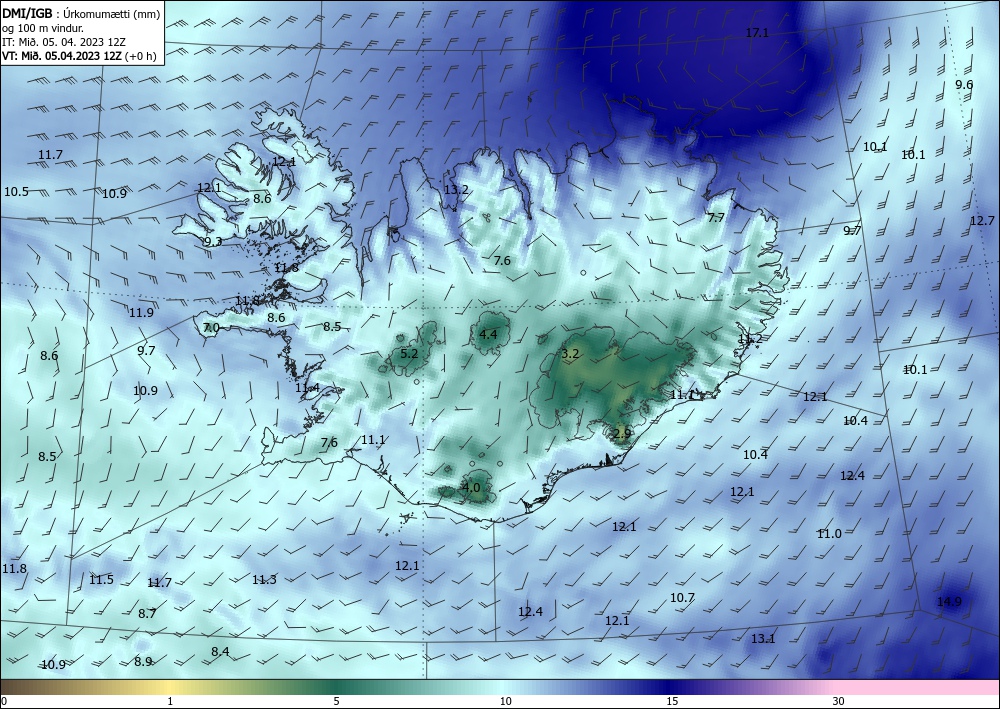The image size is (1000, 709).
Task: Click the 3.2 value on the large glacier
Action: point(570,353)
